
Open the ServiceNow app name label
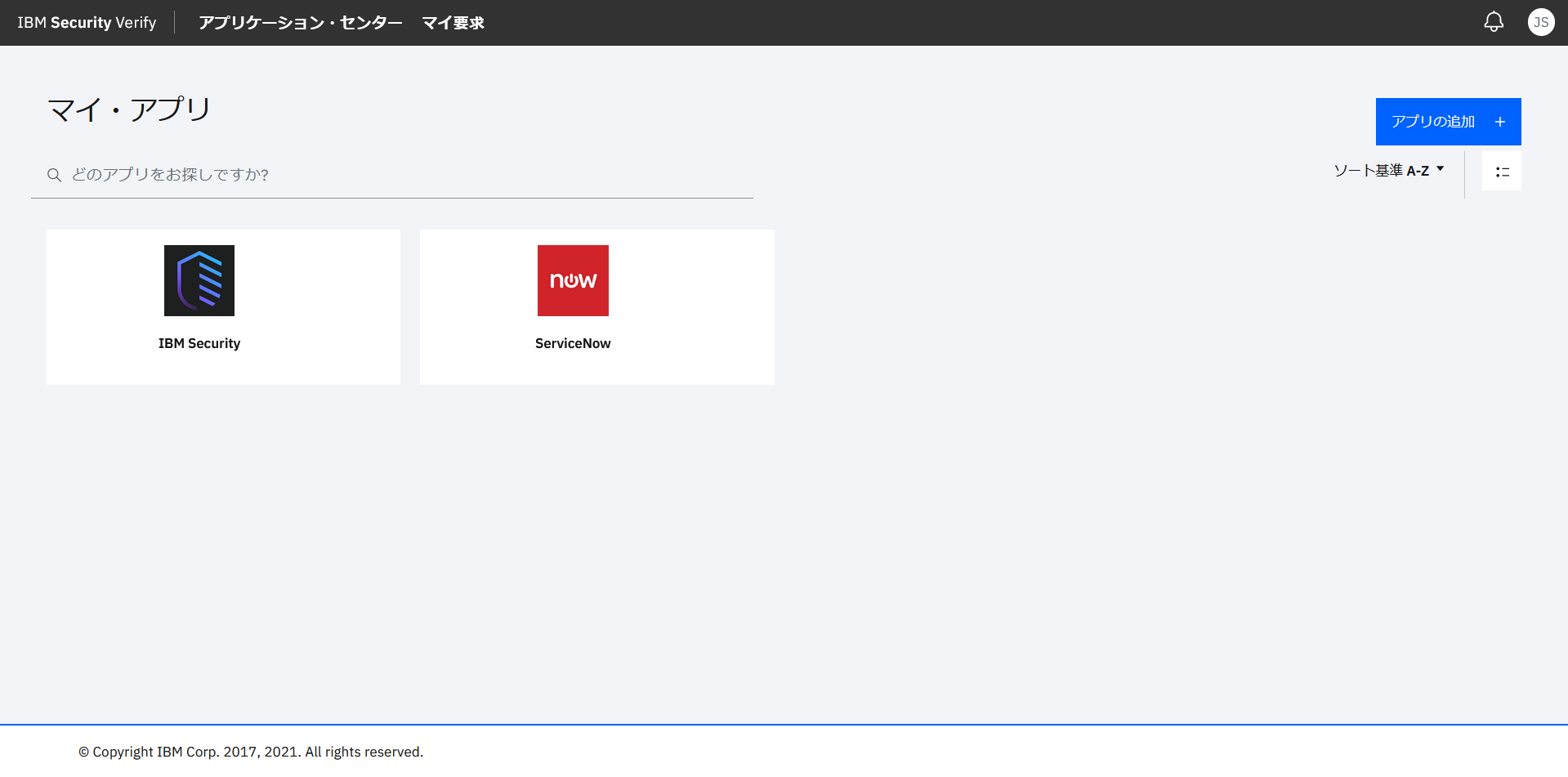pyautogui.click(x=573, y=344)
